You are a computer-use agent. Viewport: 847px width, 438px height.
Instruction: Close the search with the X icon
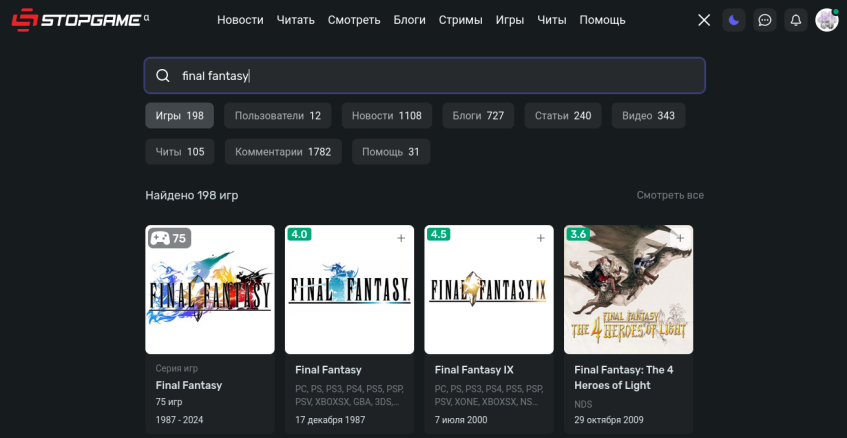tap(704, 20)
